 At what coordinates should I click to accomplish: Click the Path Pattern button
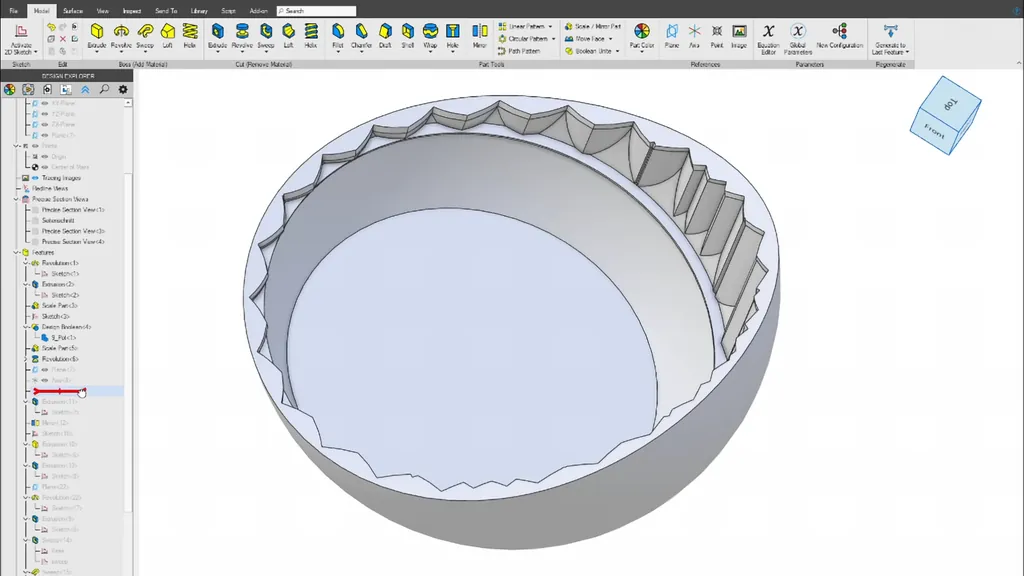[x=519, y=51]
